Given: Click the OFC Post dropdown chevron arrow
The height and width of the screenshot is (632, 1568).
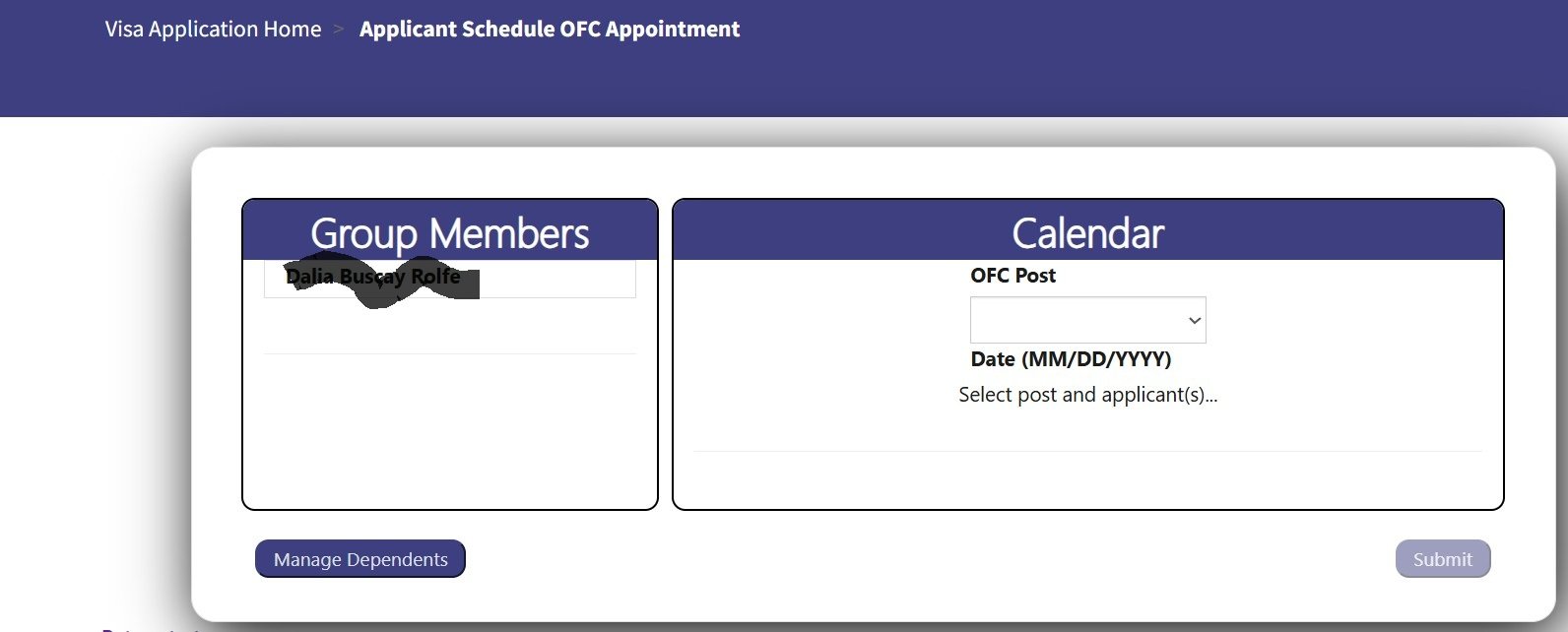Looking at the screenshot, I should pyautogui.click(x=1195, y=321).
